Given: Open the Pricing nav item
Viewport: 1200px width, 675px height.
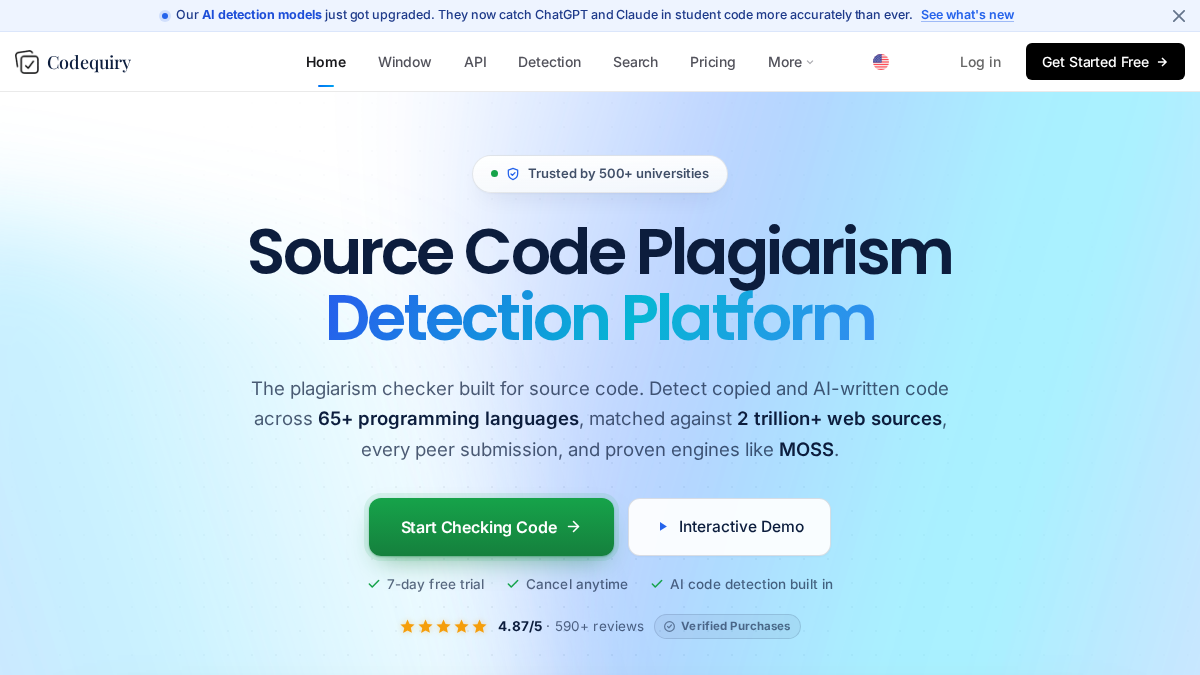Looking at the screenshot, I should point(713,62).
